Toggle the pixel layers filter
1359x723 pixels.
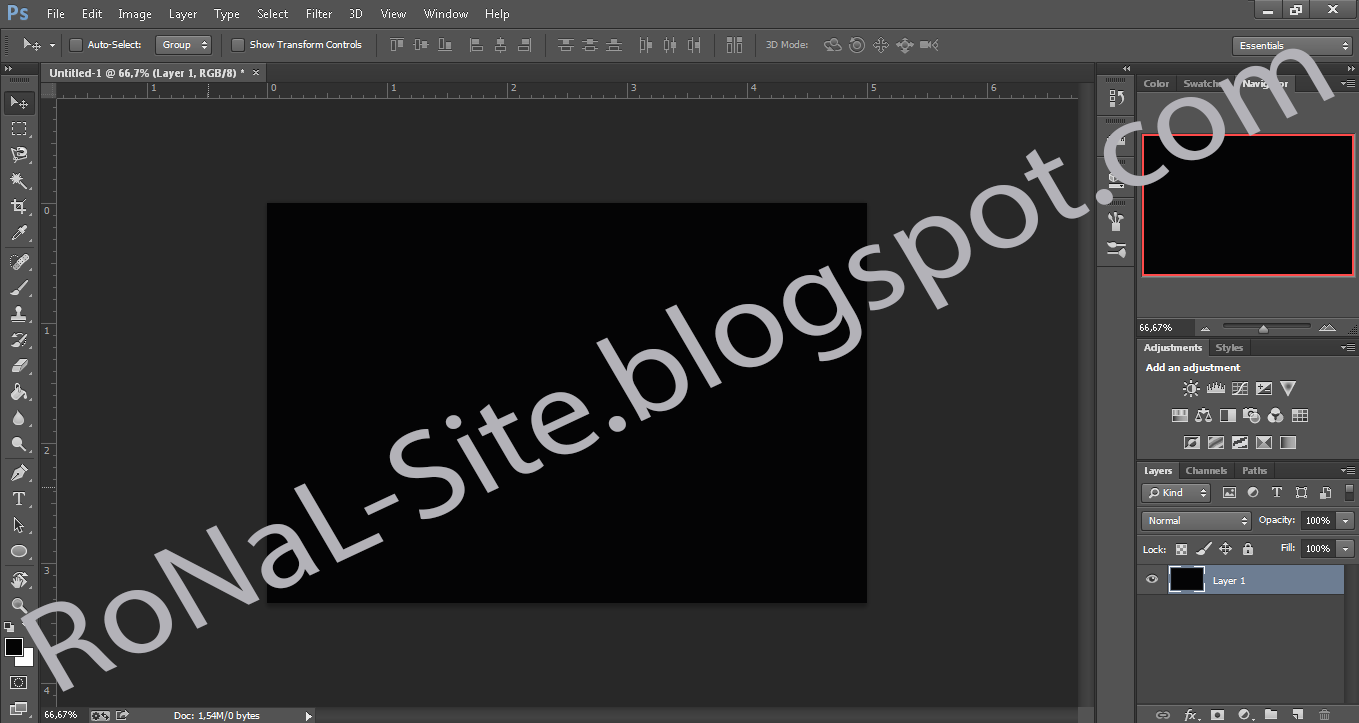click(x=1229, y=493)
